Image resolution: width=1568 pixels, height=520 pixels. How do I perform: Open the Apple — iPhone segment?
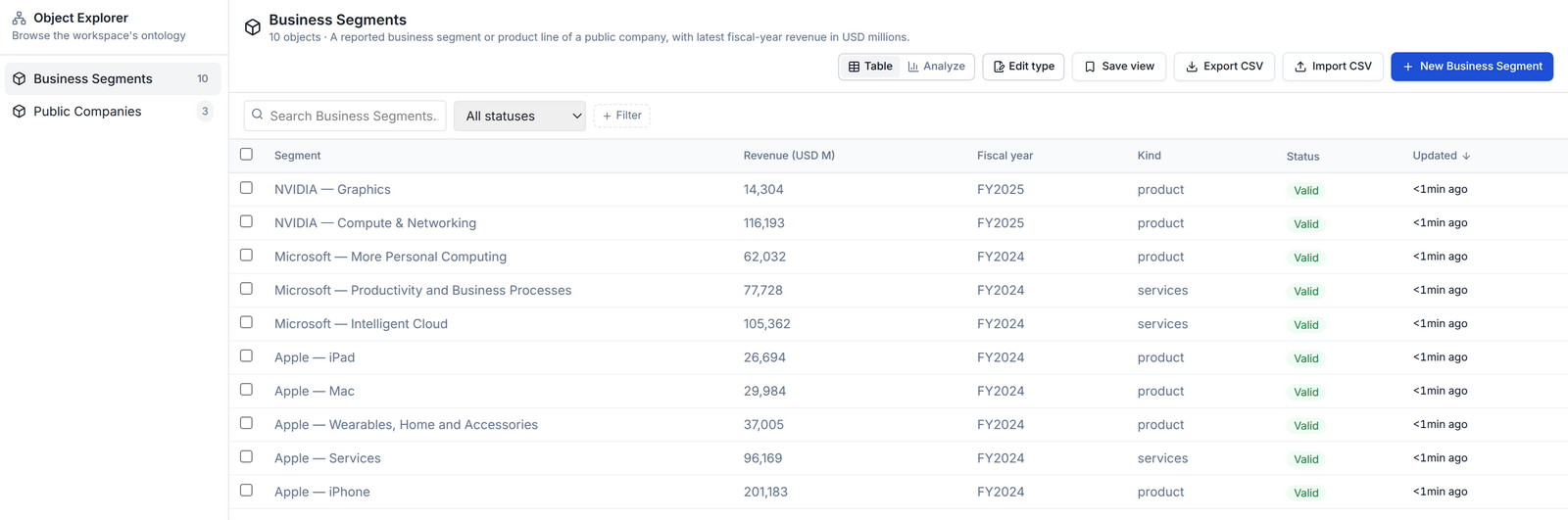[322, 493]
